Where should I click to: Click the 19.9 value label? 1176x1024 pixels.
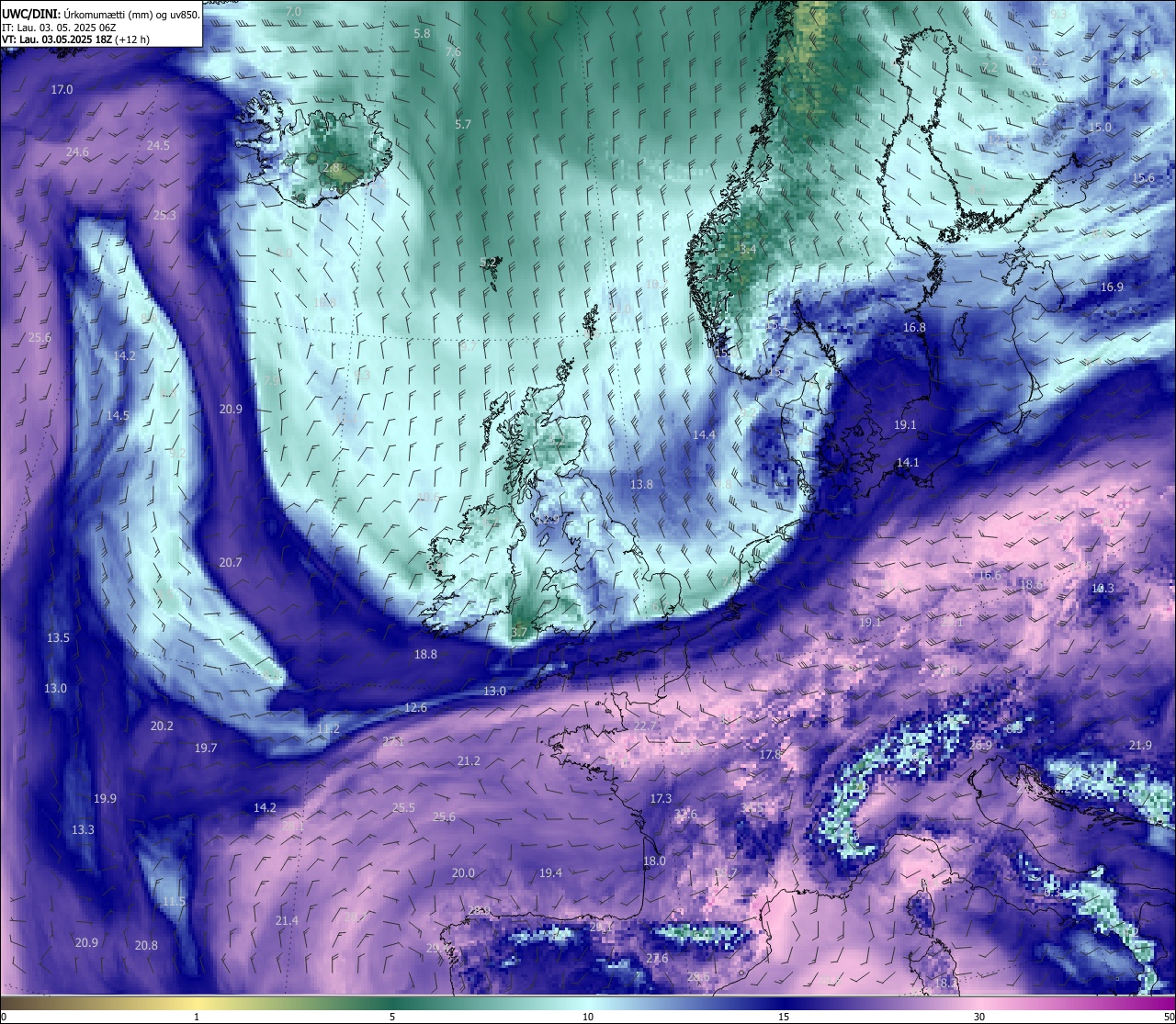(105, 798)
